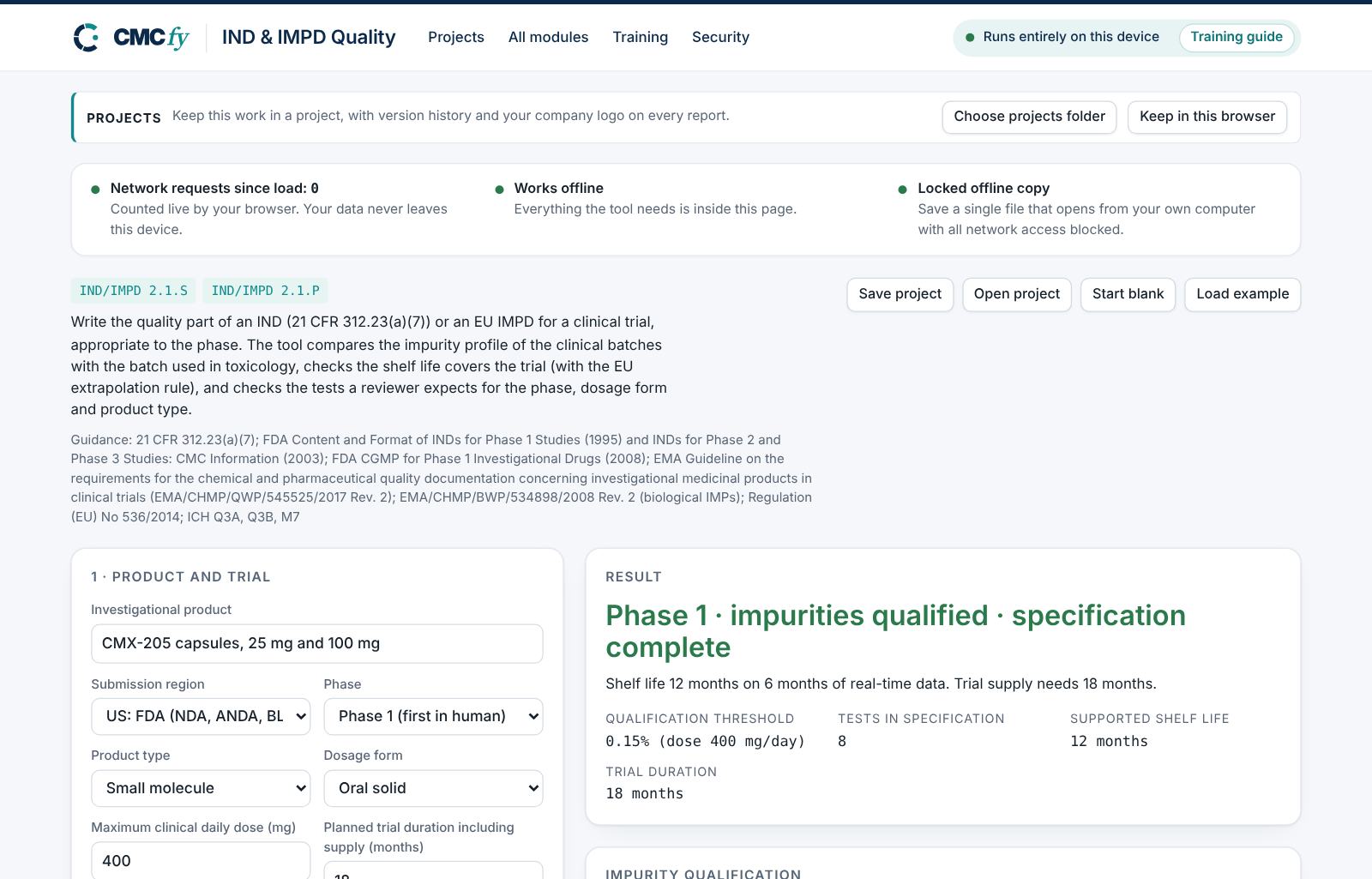Click the 'Locked offline copy' heading
Viewport: 1372px width, 879px height.
(x=984, y=188)
